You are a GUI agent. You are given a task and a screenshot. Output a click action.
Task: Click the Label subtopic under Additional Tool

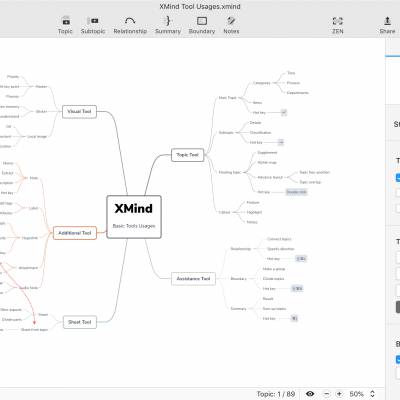pyautogui.click(x=33, y=208)
